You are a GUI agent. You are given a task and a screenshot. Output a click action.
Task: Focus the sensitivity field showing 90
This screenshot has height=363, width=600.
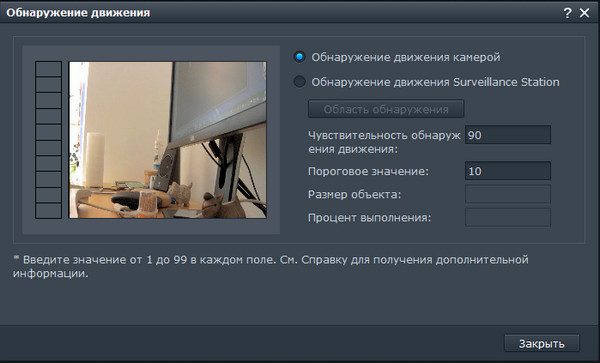pos(508,135)
